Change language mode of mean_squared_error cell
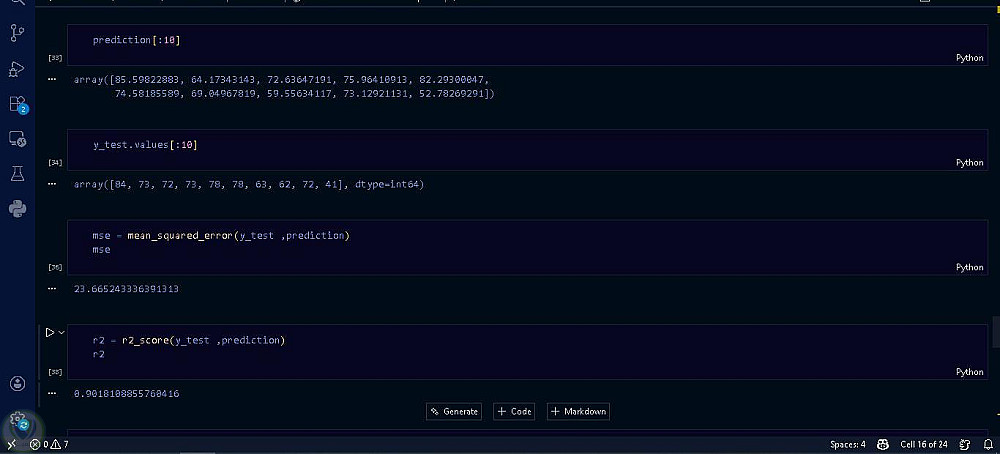 pyautogui.click(x=969, y=267)
